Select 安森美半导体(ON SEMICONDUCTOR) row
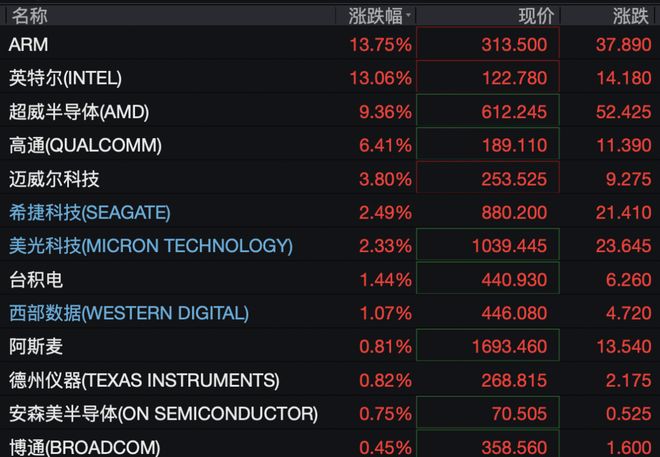660x457 pixels. (330, 414)
